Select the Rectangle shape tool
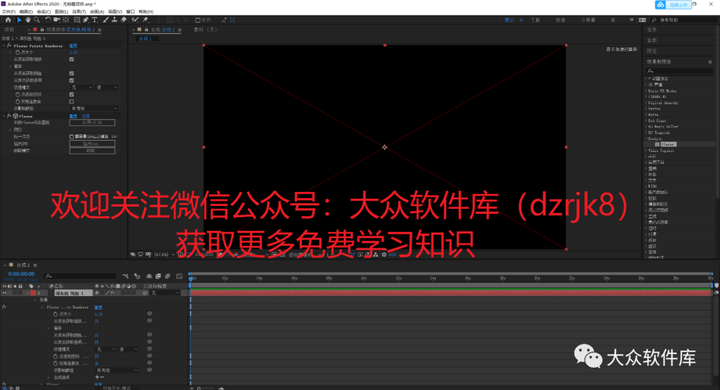This screenshot has height=390, width=720. (x=77, y=20)
